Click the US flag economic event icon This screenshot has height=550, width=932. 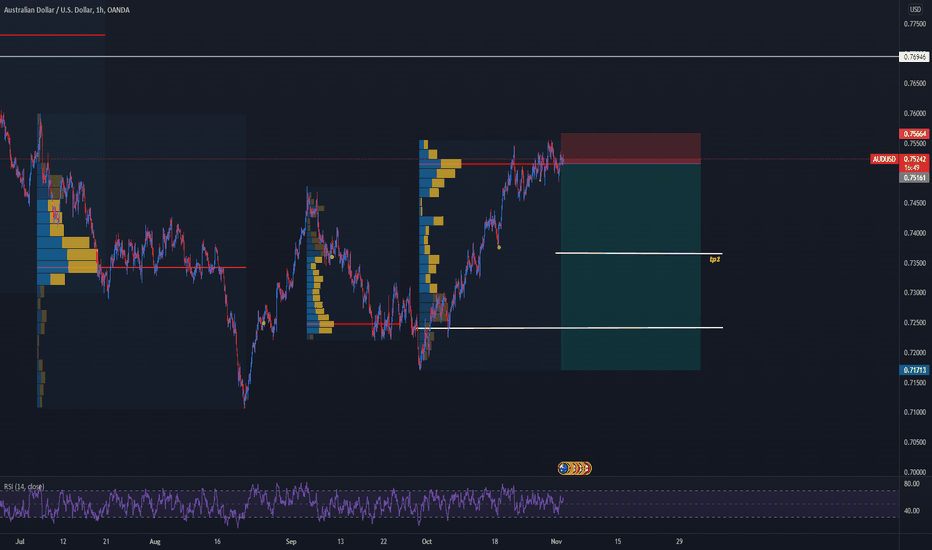pos(587,469)
